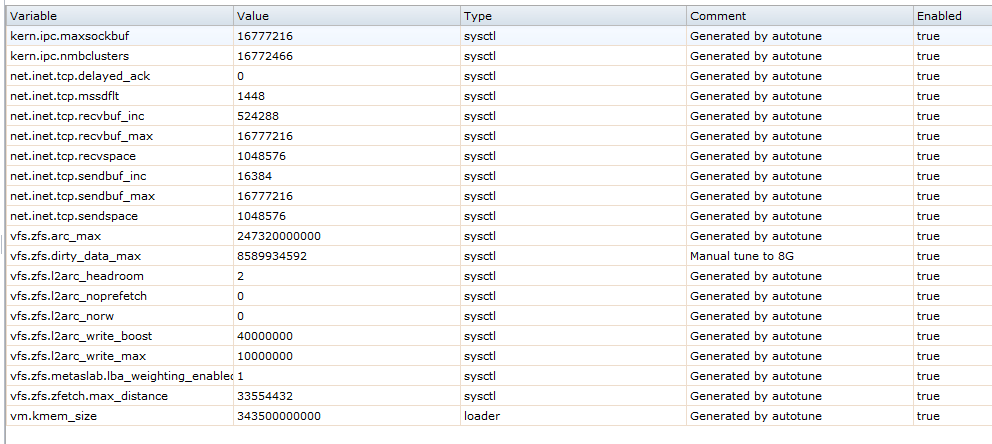Select the kern.ipc.nmbclusters tunable
This screenshot has width=992, height=444.
pos(70,56)
